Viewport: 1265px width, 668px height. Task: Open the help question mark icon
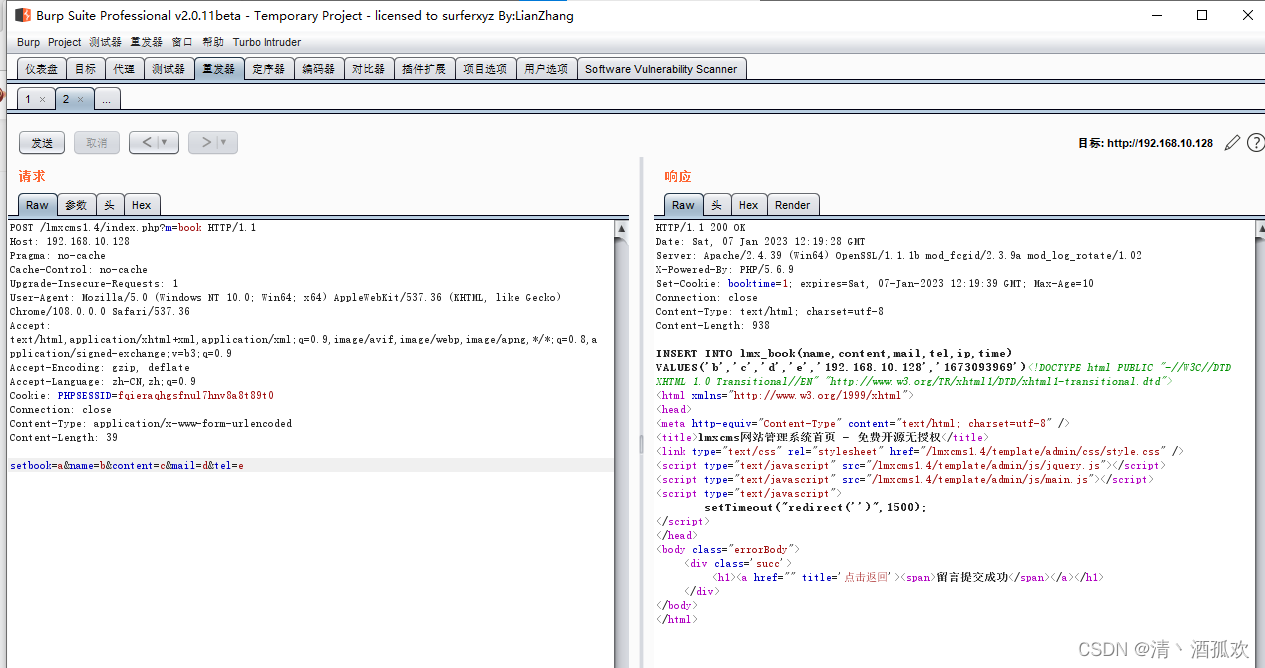pyautogui.click(x=1255, y=143)
